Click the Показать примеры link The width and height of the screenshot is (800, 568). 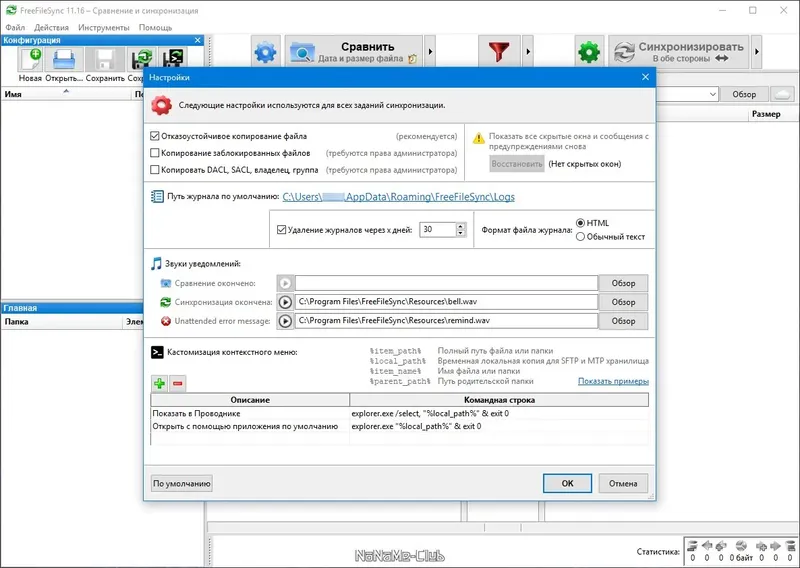(613, 381)
